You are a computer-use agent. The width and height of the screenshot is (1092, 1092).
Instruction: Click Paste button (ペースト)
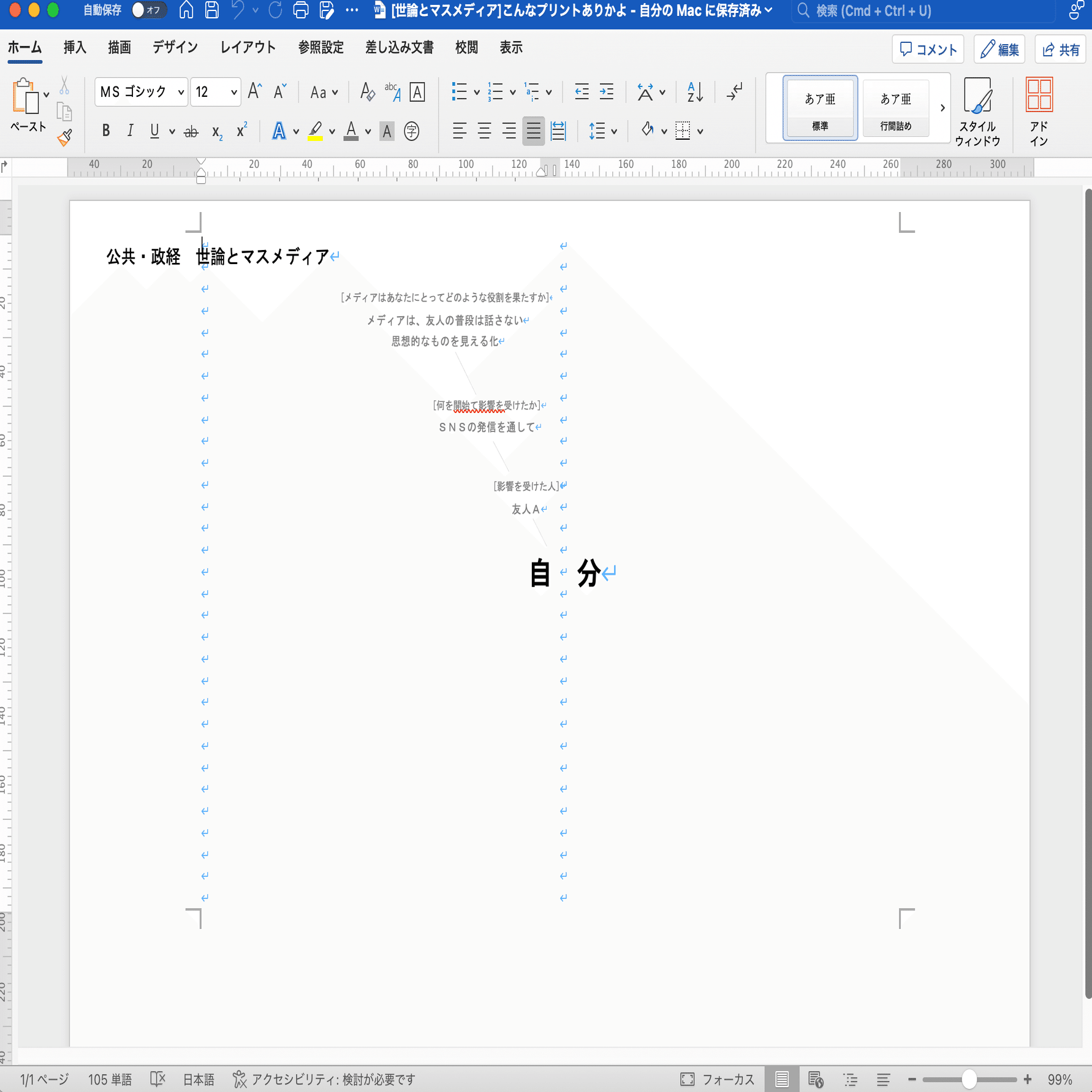pyautogui.click(x=28, y=105)
